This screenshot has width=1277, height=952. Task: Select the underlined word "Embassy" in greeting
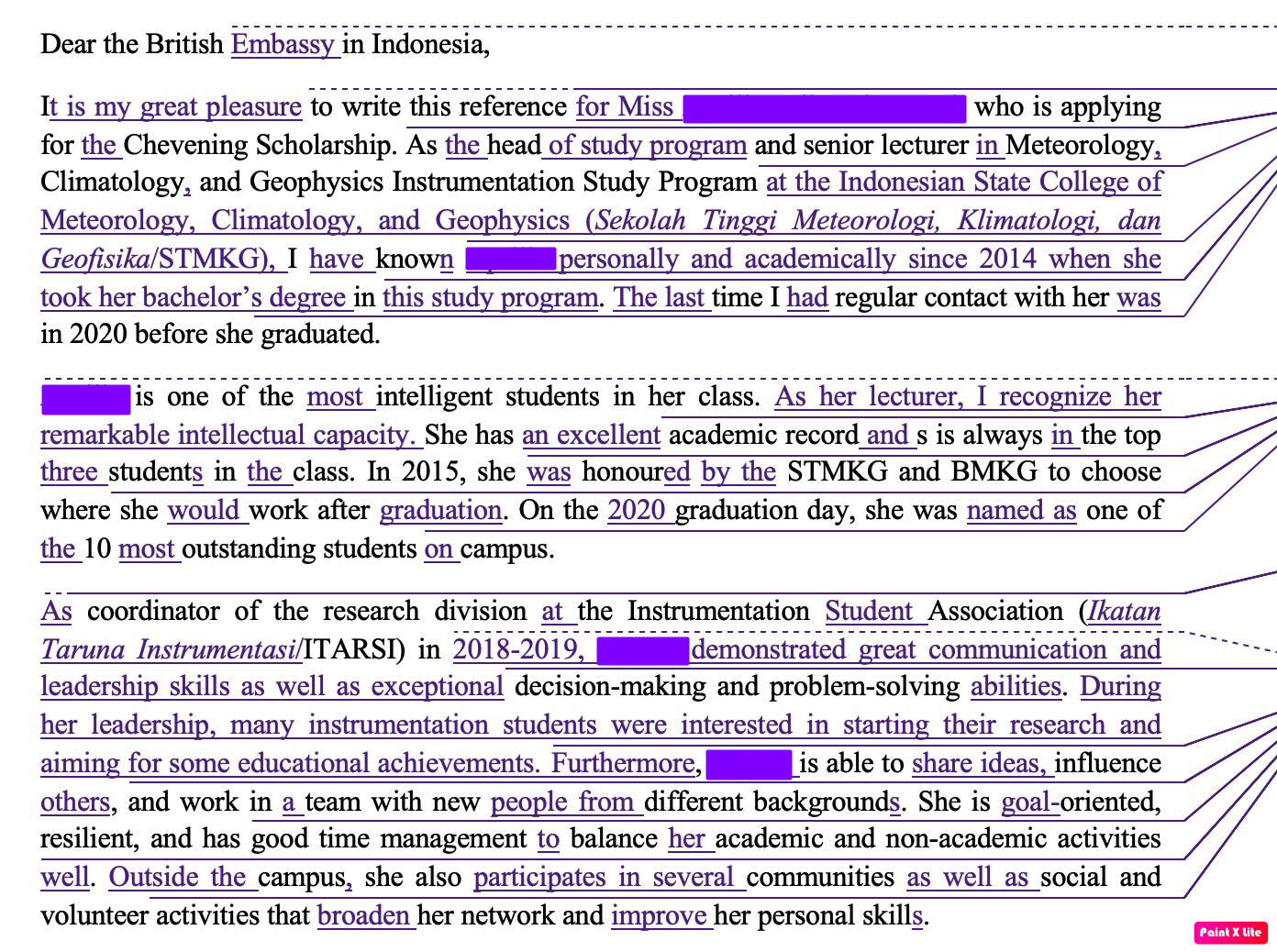[x=284, y=44]
